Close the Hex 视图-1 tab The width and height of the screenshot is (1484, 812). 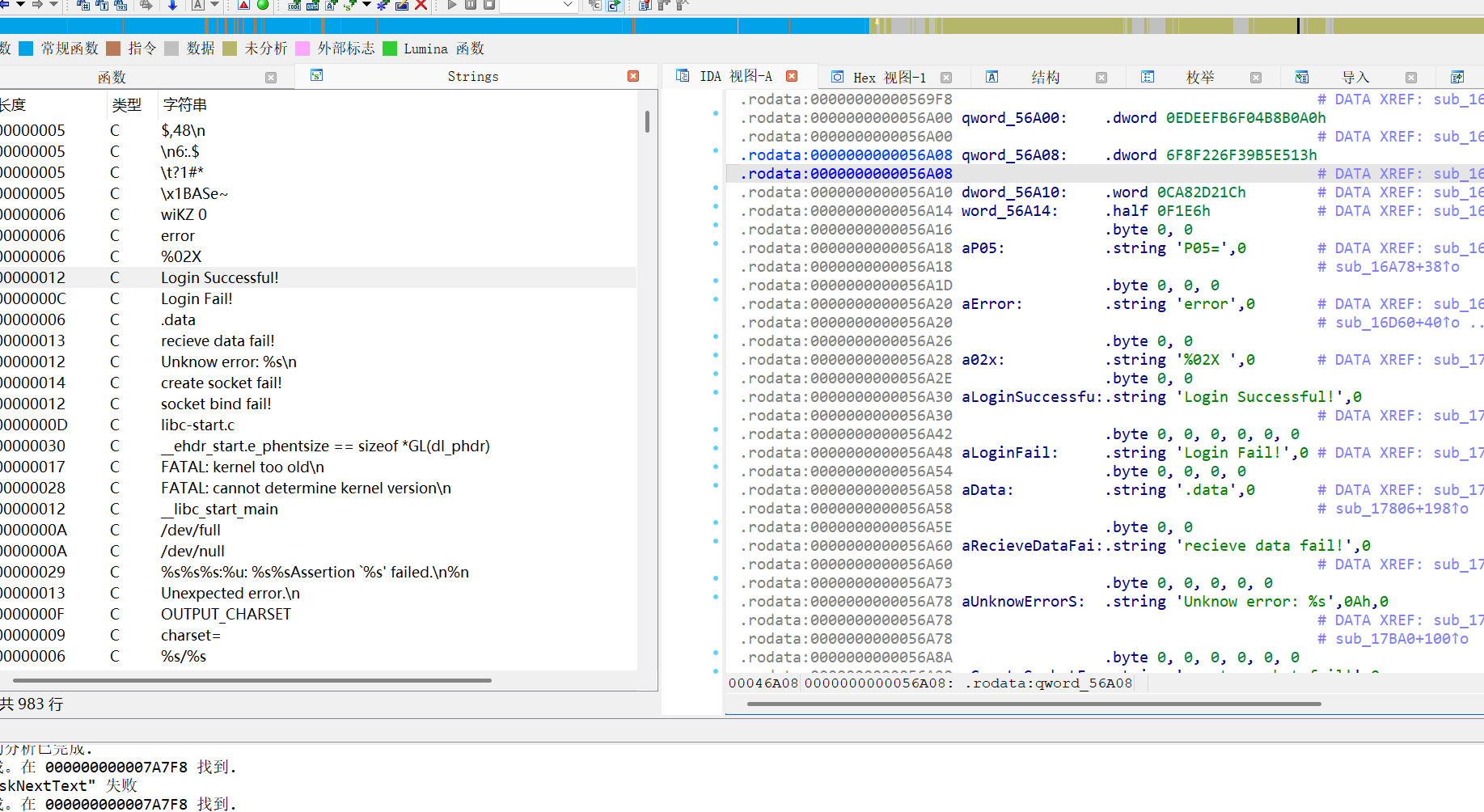tap(946, 78)
